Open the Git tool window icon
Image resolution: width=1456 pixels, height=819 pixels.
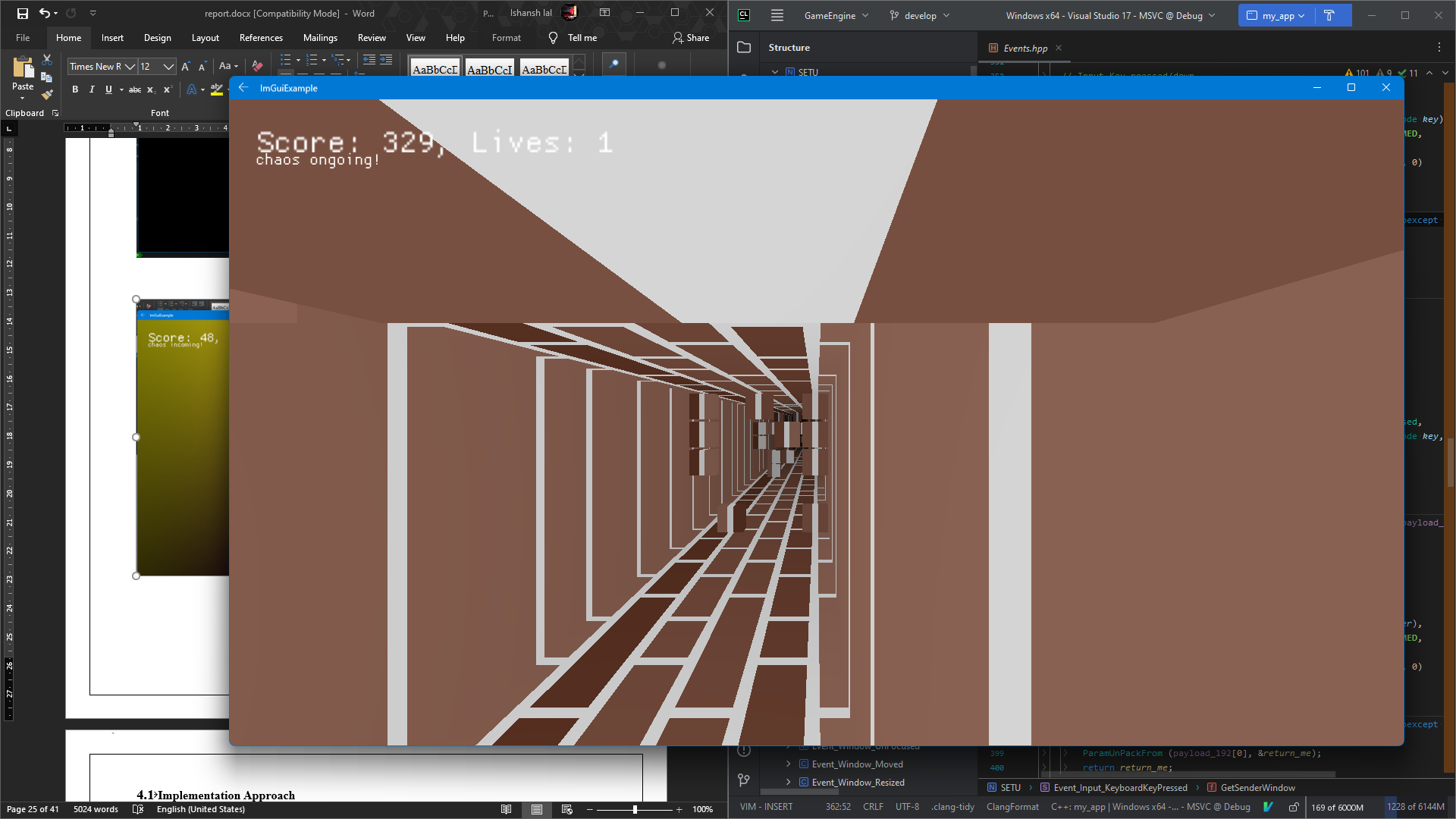pyautogui.click(x=744, y=780)
